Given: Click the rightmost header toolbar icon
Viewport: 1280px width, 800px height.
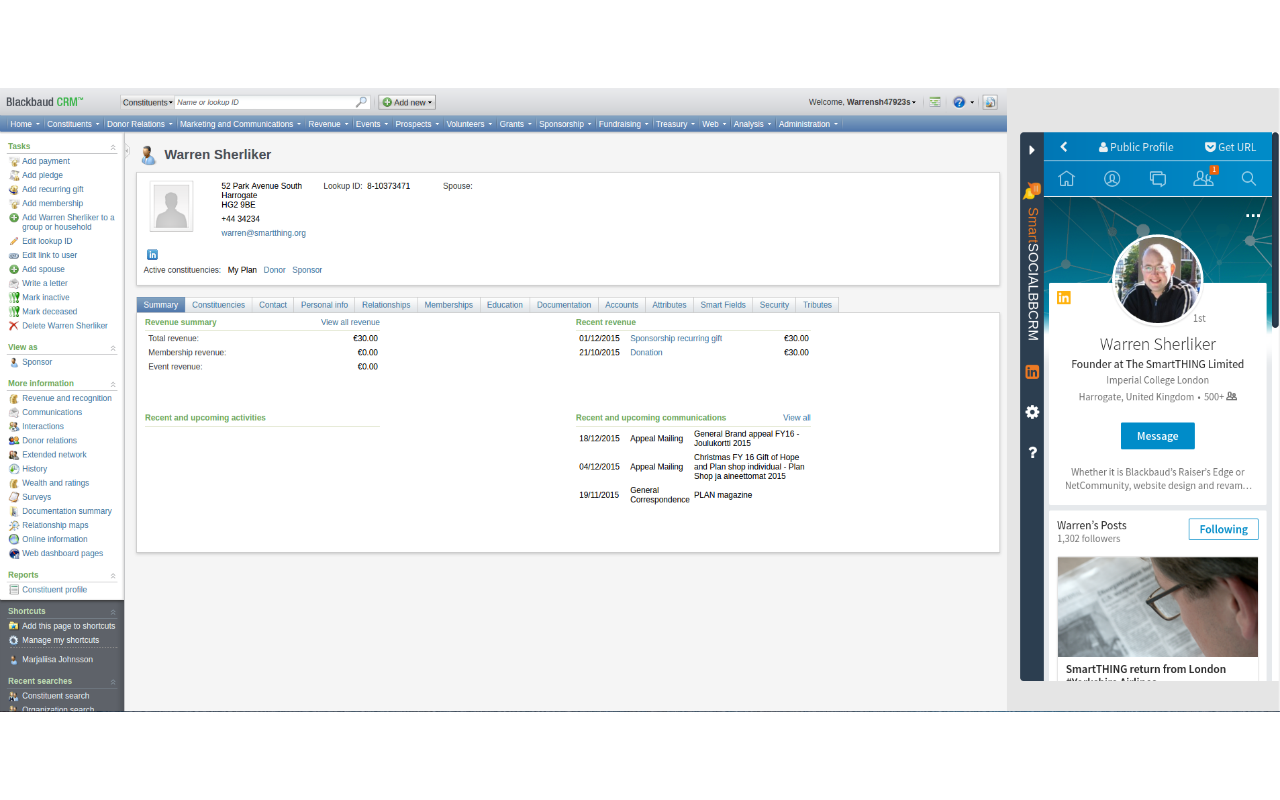Looking at the screenshot, I should click(990, 102).
